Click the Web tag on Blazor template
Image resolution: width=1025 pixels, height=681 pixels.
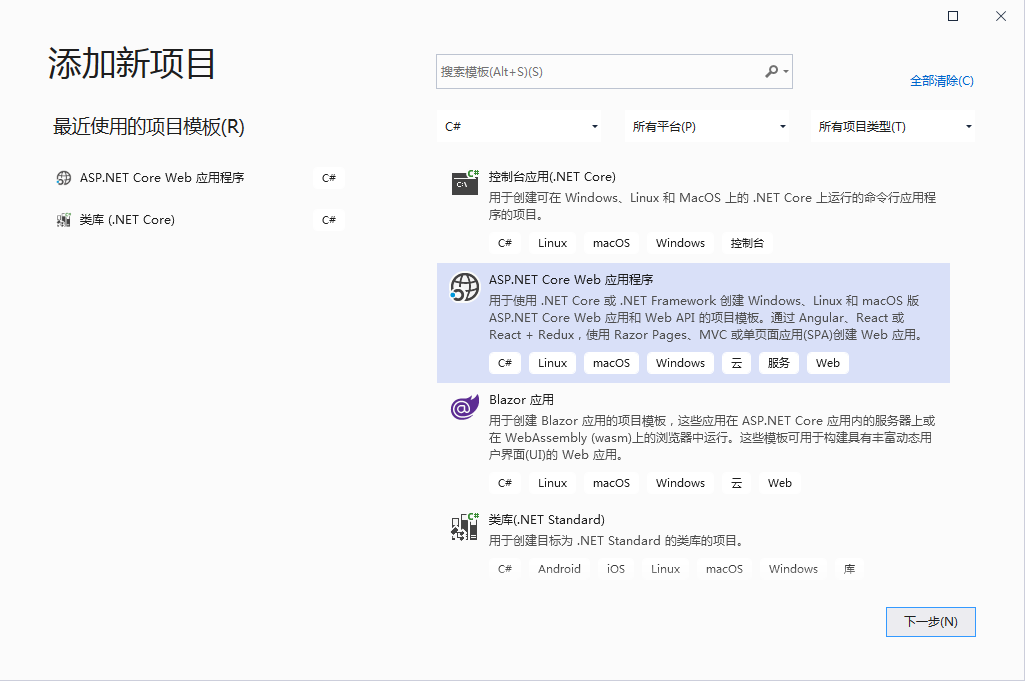(779, 483)
